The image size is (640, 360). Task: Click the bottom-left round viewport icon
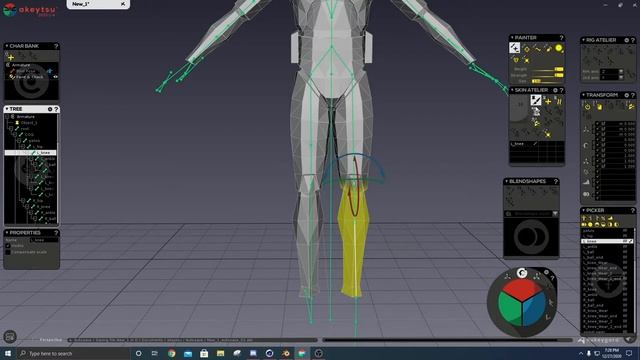coord(10,337)
